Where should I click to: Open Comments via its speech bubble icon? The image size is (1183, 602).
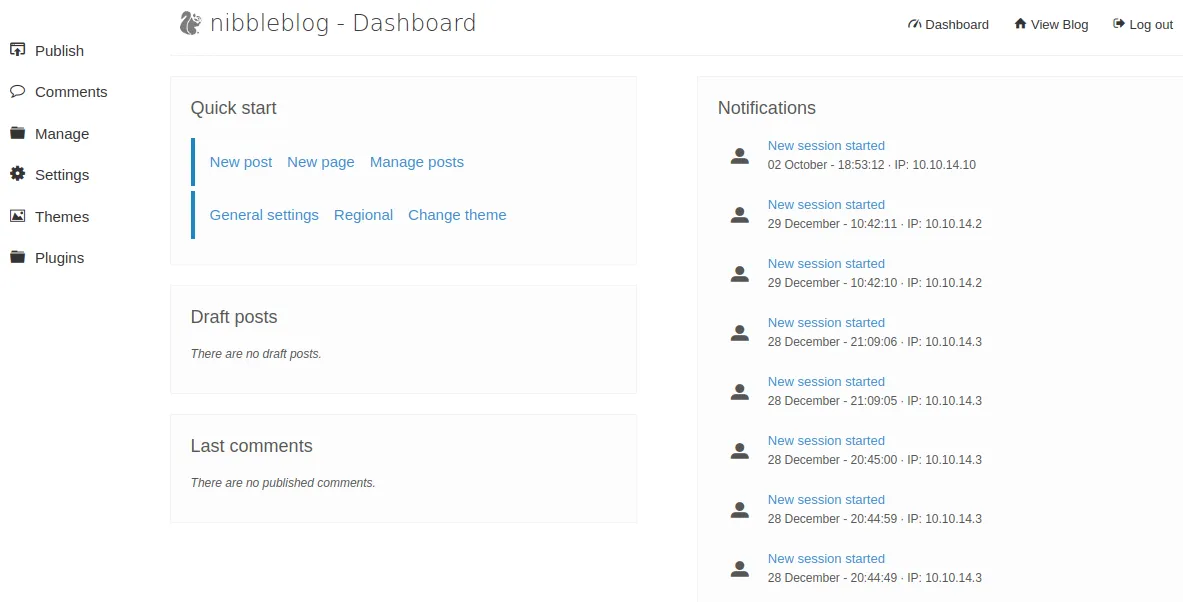pyautogui.click(x=17, y=91)
